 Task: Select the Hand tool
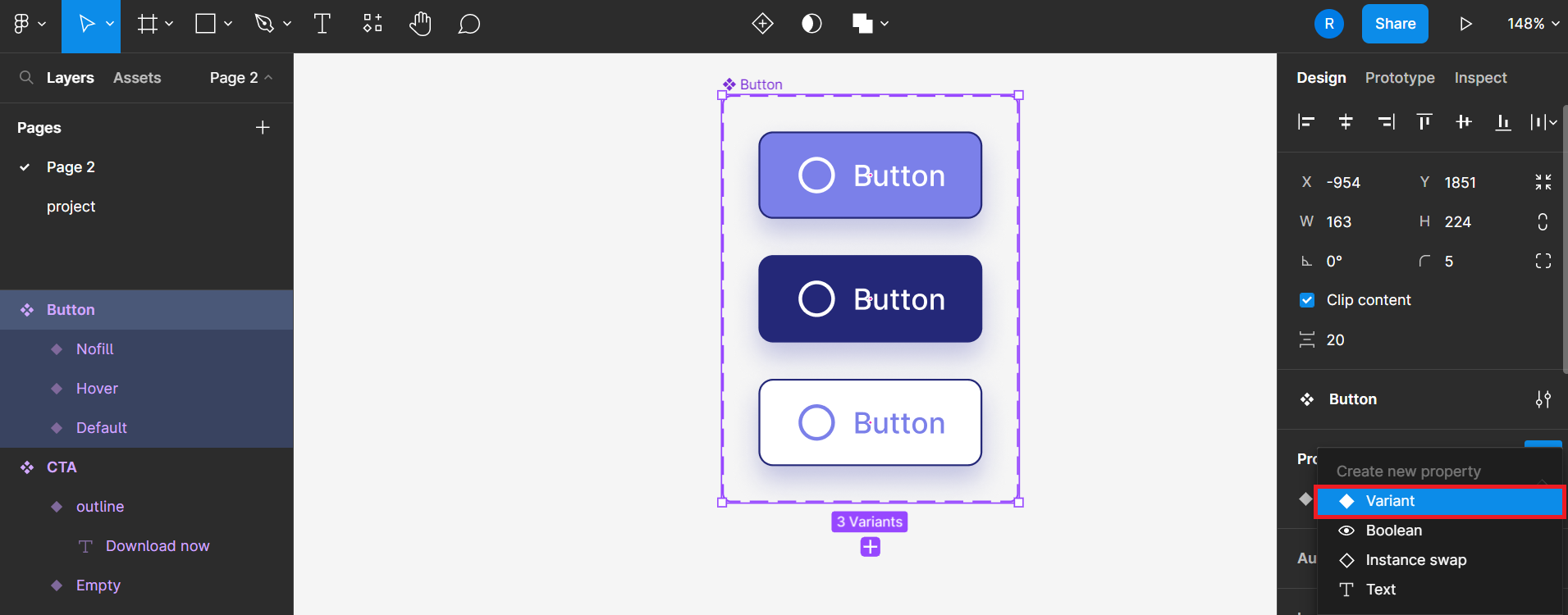[x=420, y=24]
